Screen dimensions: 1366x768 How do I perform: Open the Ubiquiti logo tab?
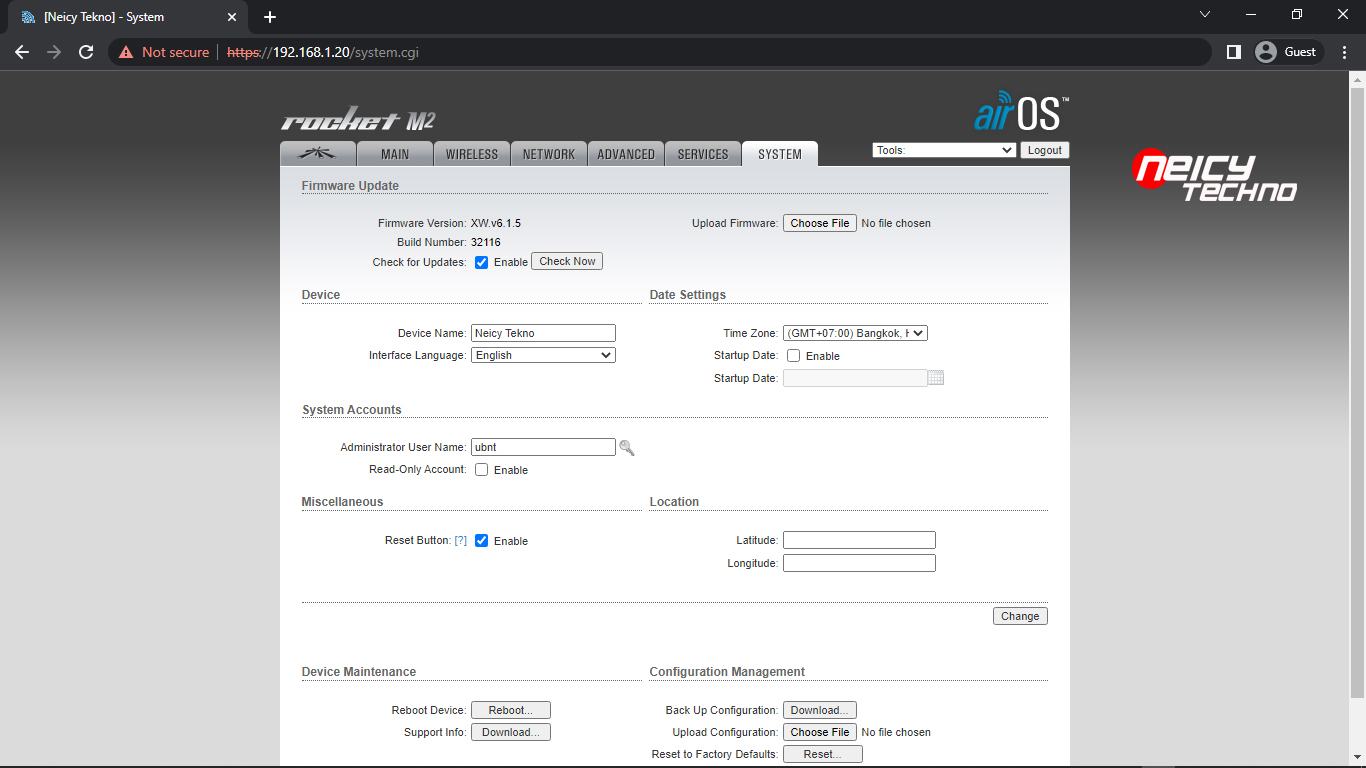pos(318,153)
